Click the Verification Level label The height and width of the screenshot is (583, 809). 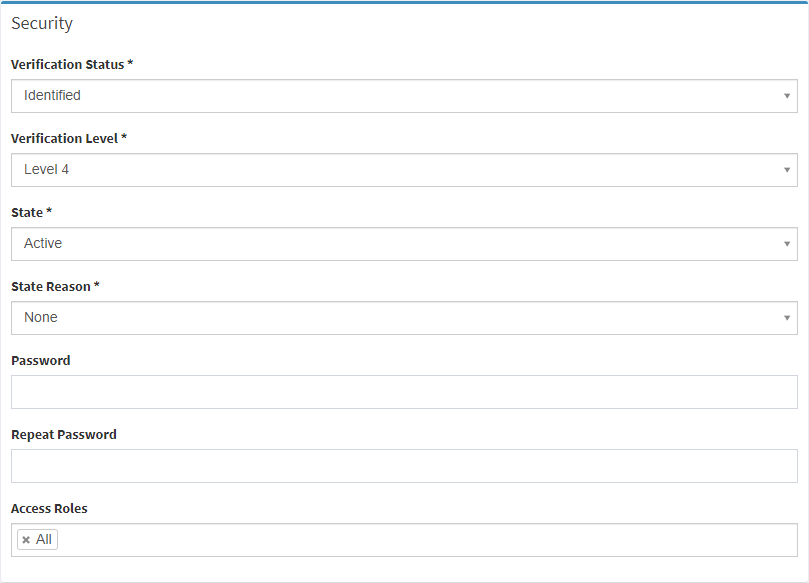[x=64, y=138]
